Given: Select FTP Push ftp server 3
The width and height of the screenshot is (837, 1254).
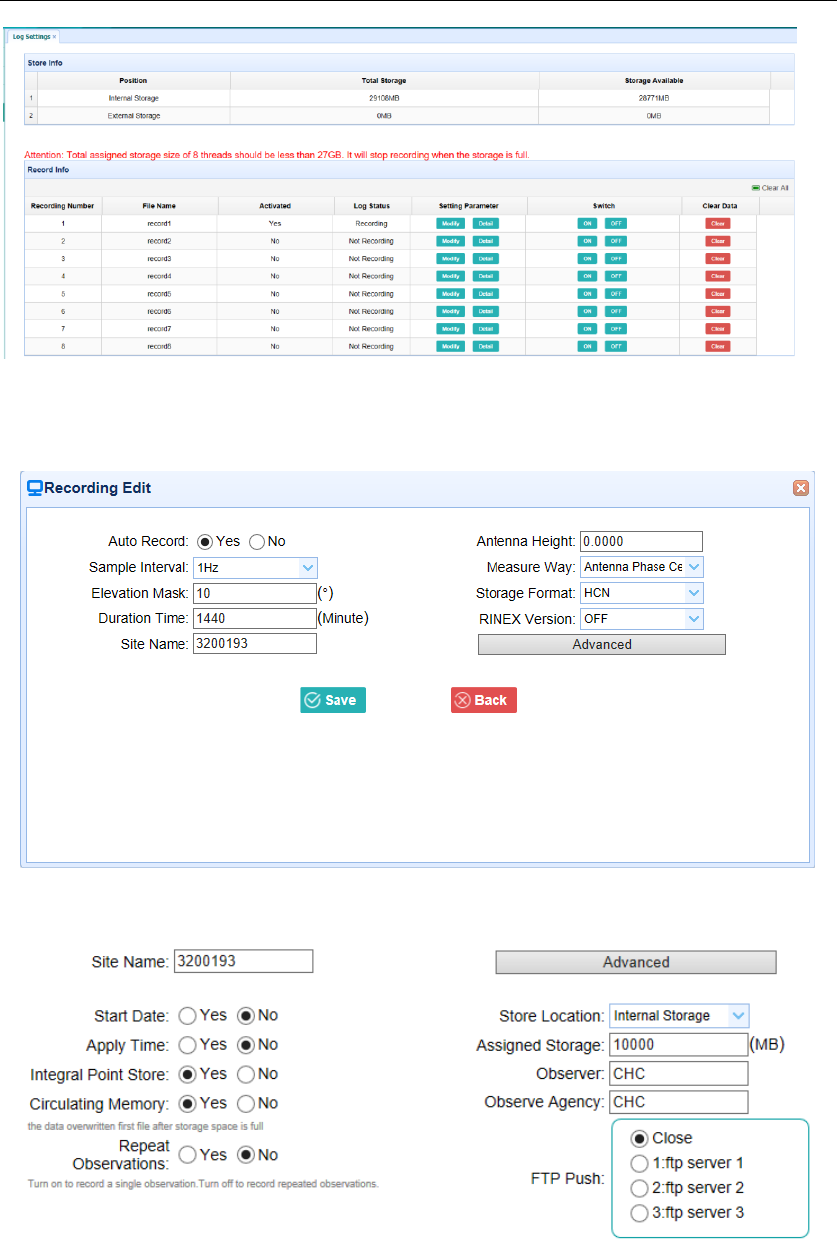Looking at the screenshot, I should click(x=640, y=1213).
